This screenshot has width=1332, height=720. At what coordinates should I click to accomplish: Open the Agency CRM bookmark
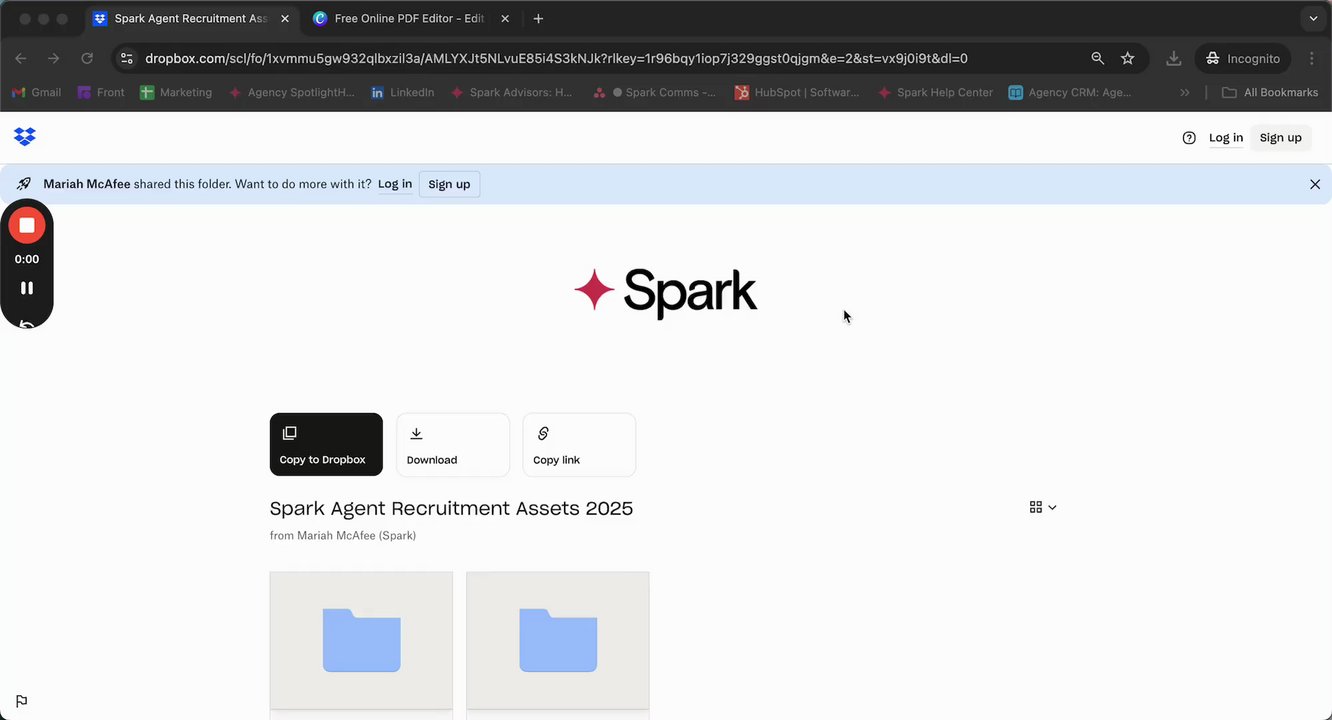click(x=1070, y=92)
